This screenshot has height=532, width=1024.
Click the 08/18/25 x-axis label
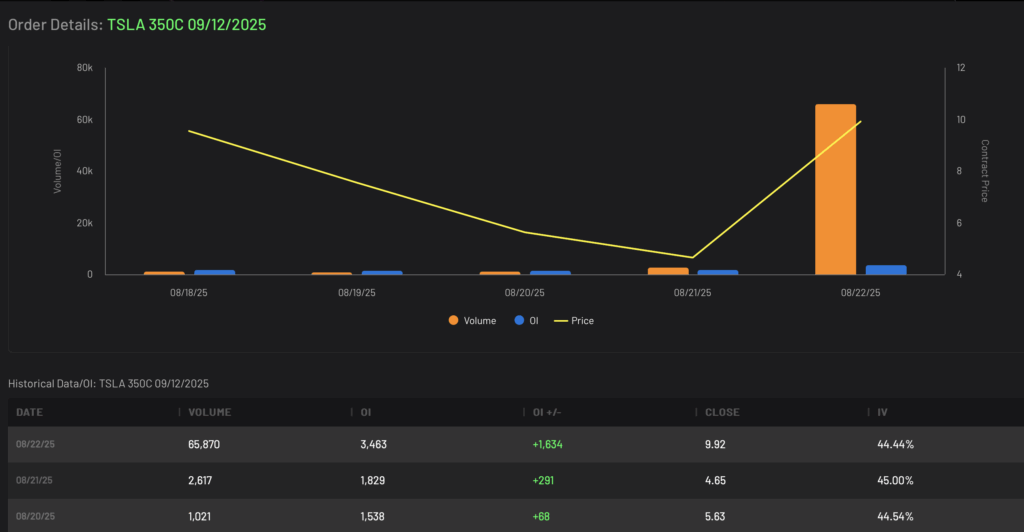189,292
